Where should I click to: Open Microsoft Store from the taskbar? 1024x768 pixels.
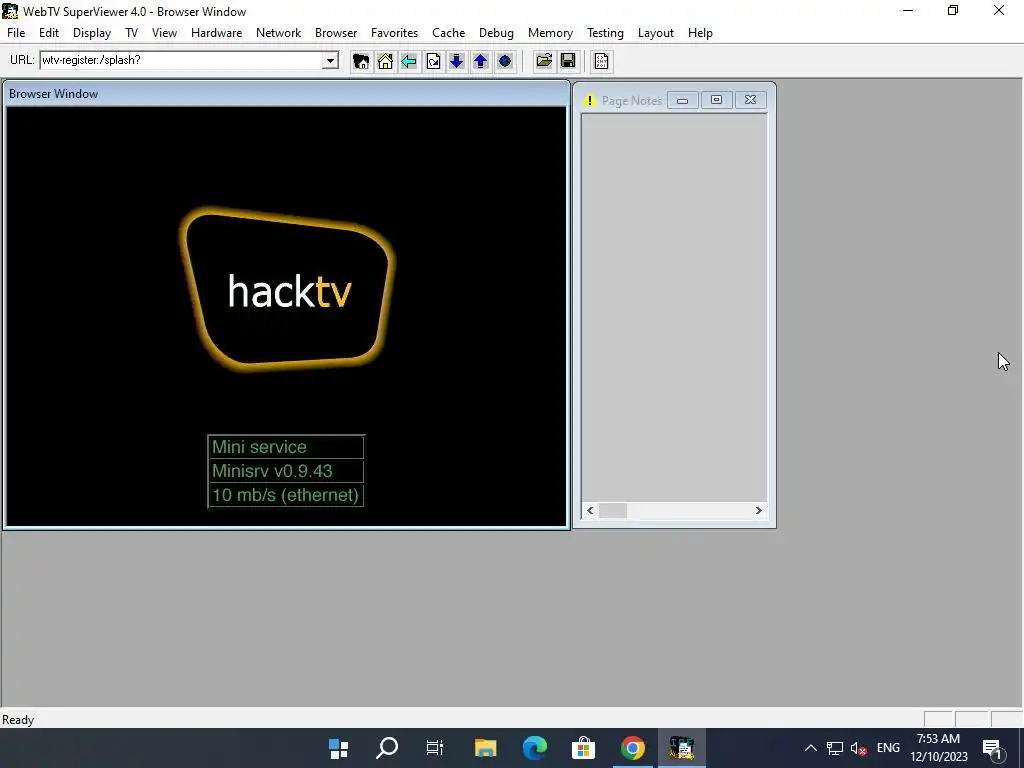(583, 748)
